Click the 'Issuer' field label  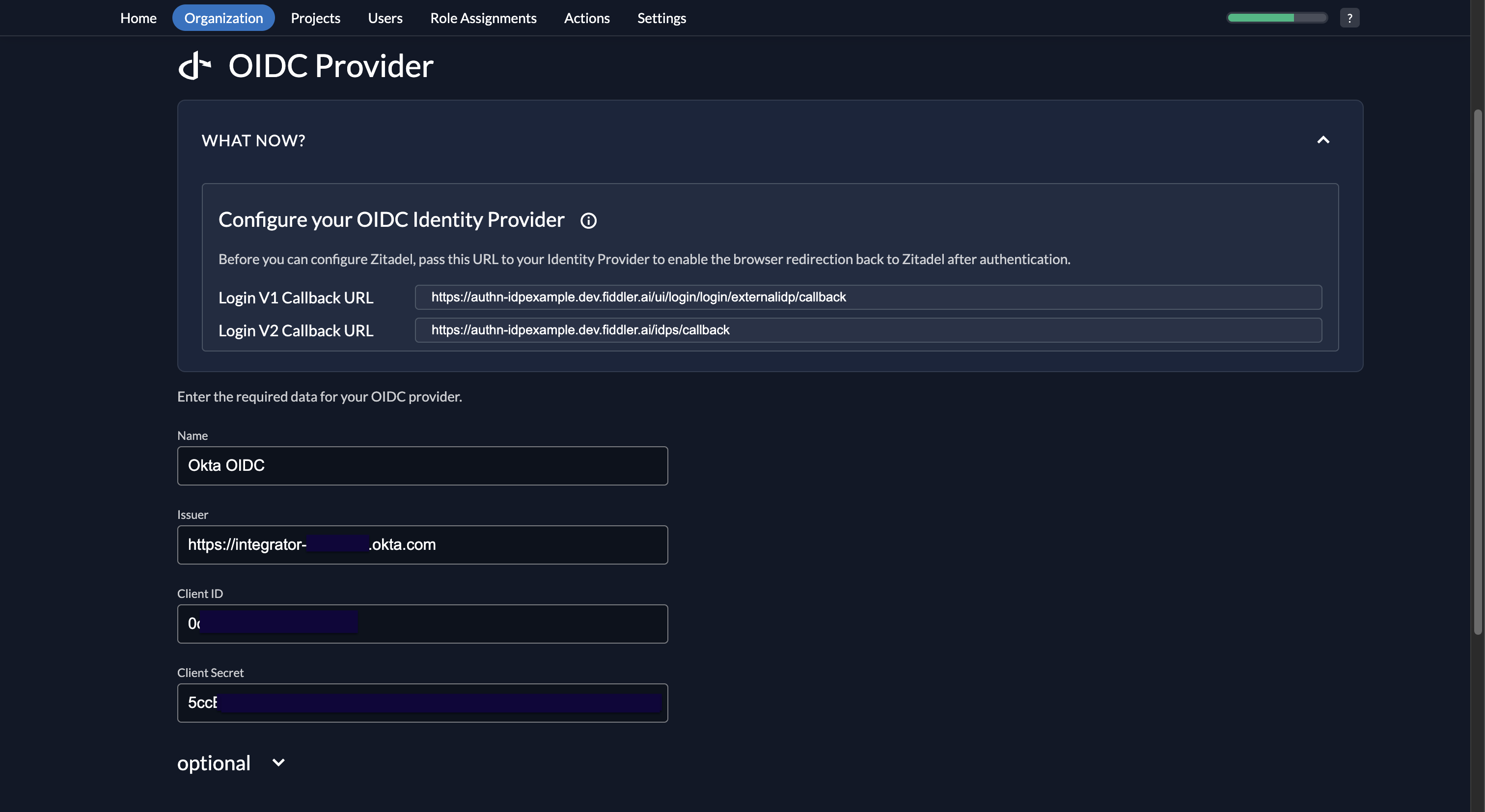(192, 514)
